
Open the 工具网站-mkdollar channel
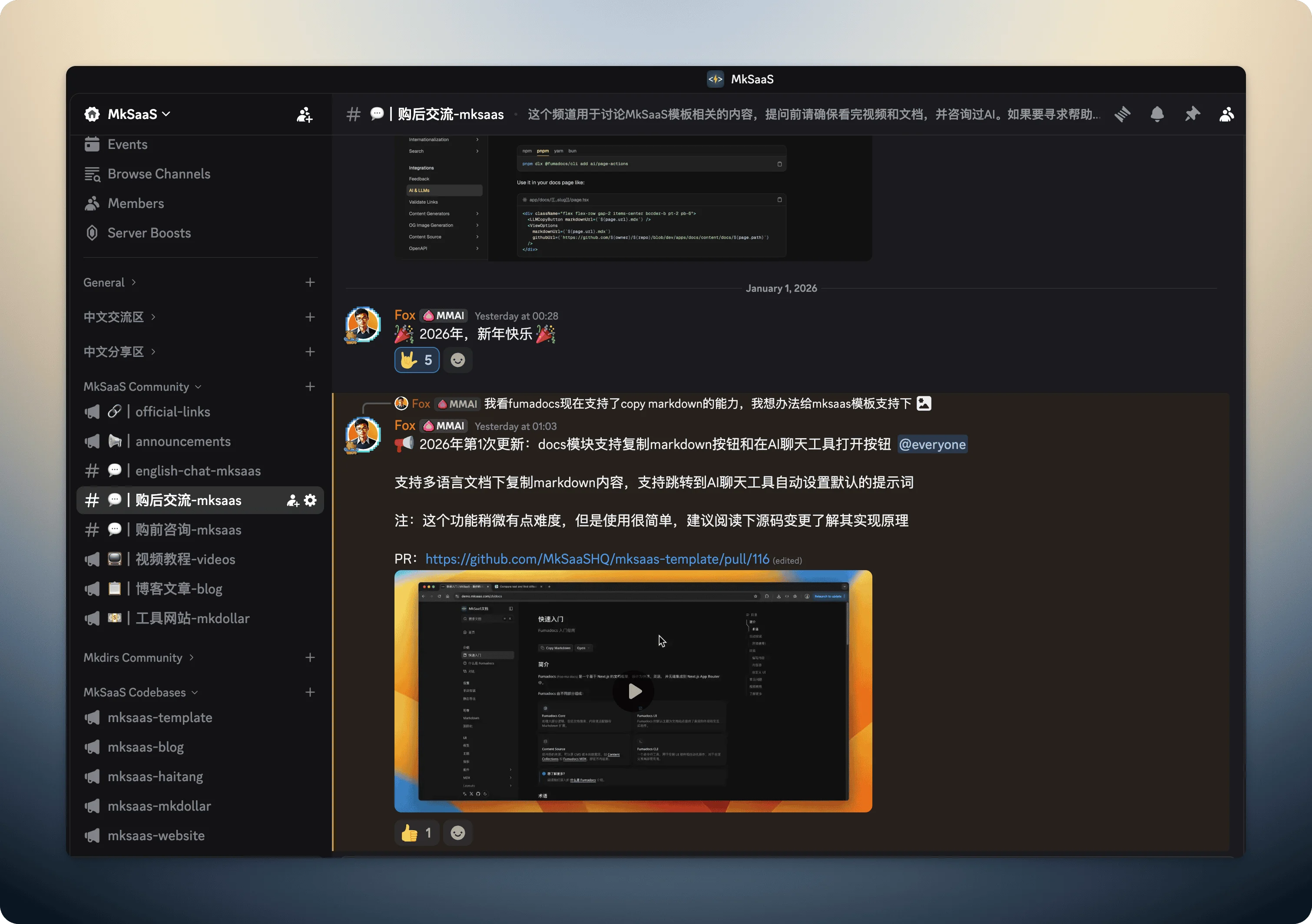[200, 618]
